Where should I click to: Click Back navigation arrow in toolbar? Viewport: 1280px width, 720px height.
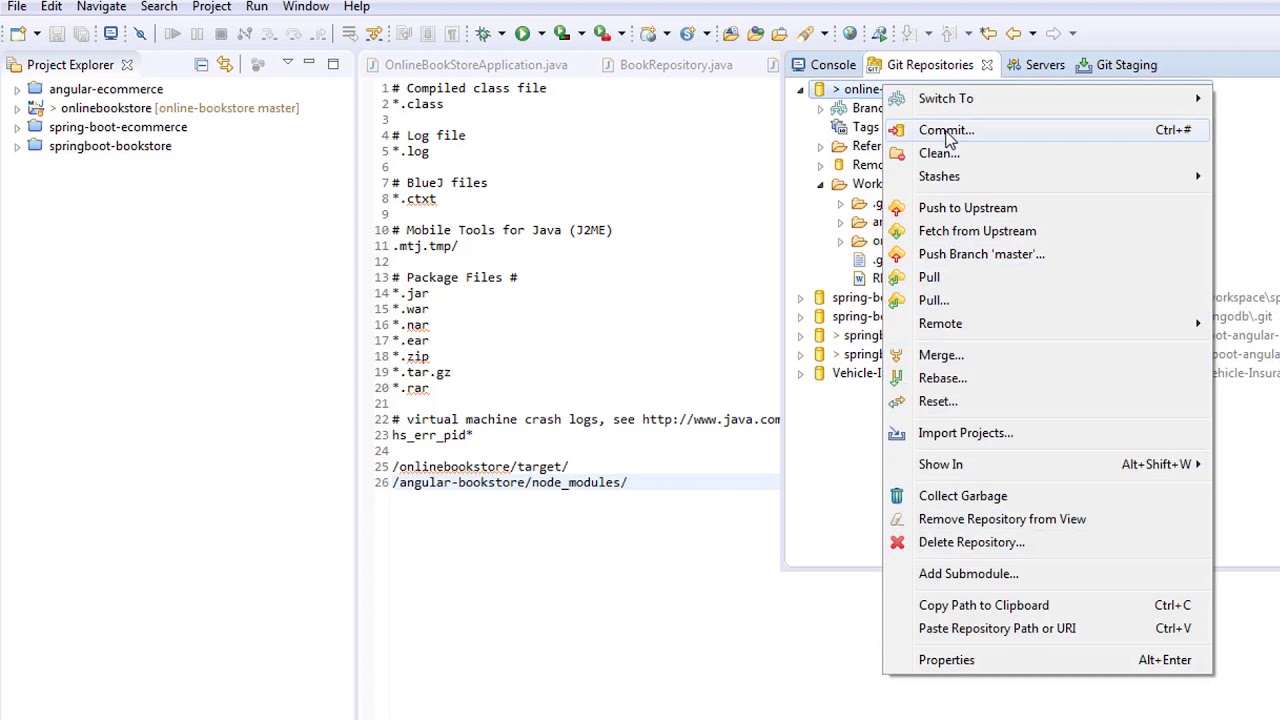point(1014,34)
